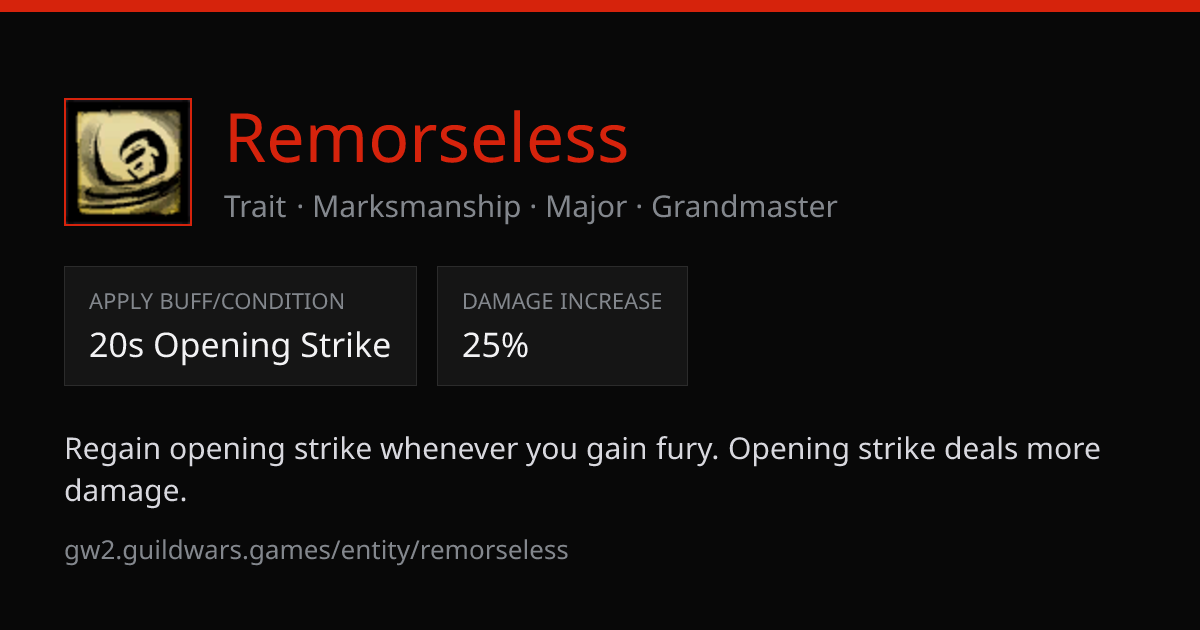The height and width of the screenshot is (630, 1200).
Task: Open the gw2.guildwars.games/entity/remorseless URL
Action: 316,550
